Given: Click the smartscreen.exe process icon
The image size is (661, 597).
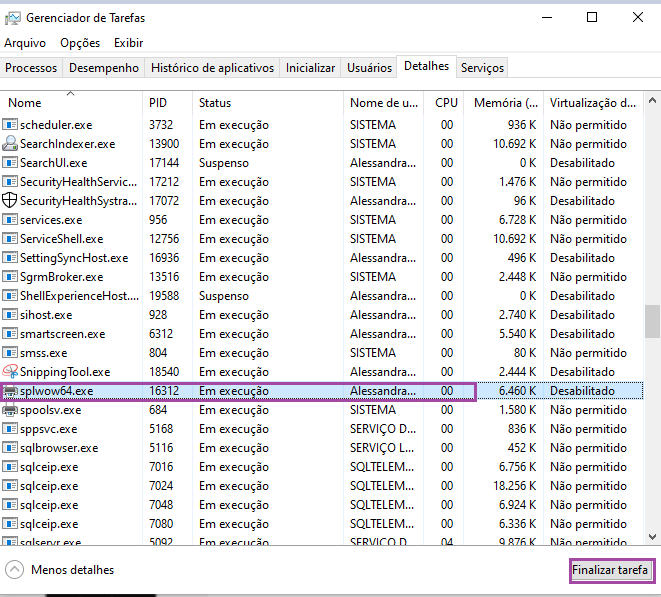Looking at the screenshot, I should [10, 333].
